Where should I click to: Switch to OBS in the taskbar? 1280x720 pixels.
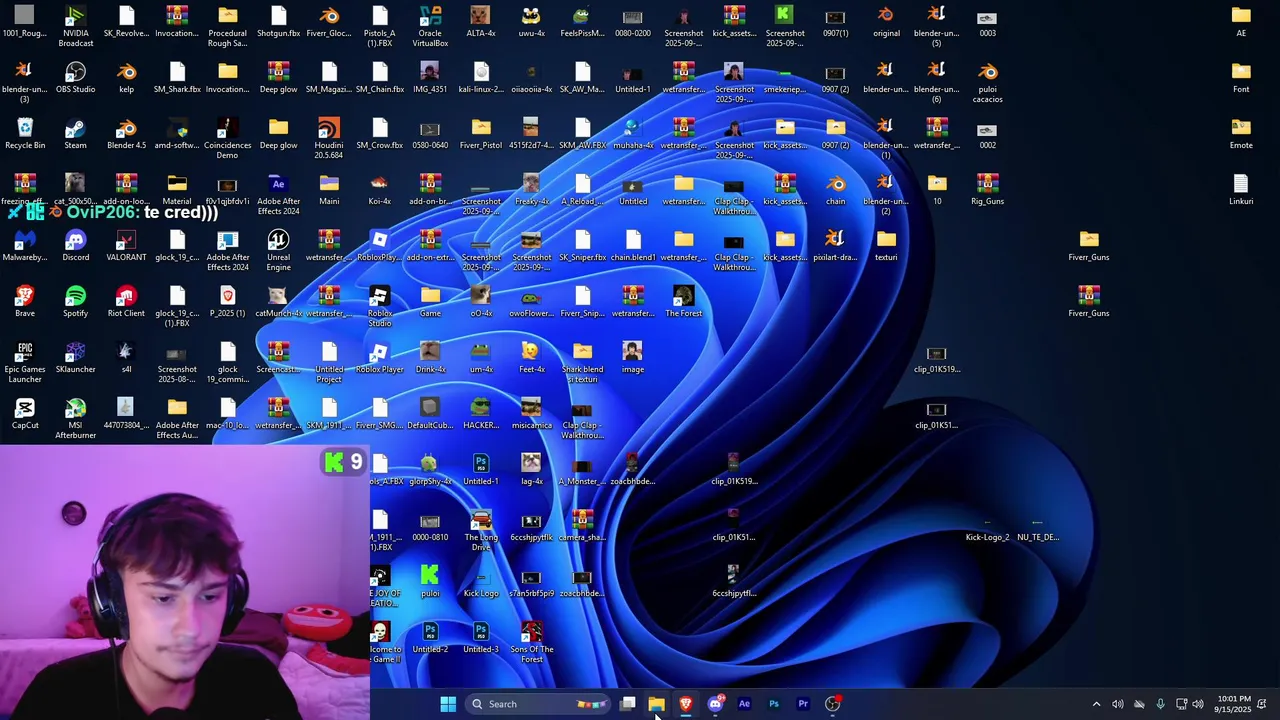(x=832, y=704)
